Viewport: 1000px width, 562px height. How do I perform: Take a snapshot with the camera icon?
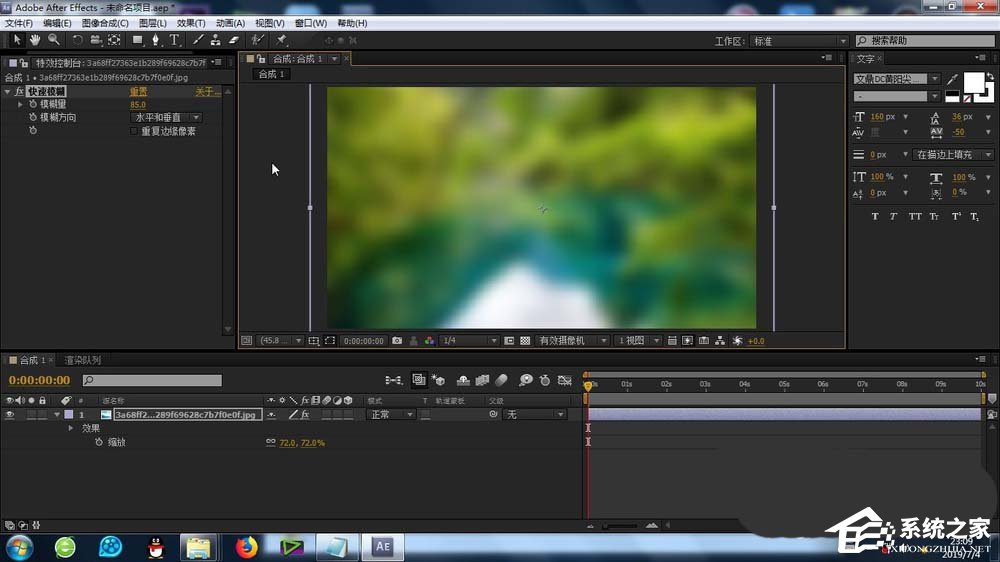tap(397, 341)
